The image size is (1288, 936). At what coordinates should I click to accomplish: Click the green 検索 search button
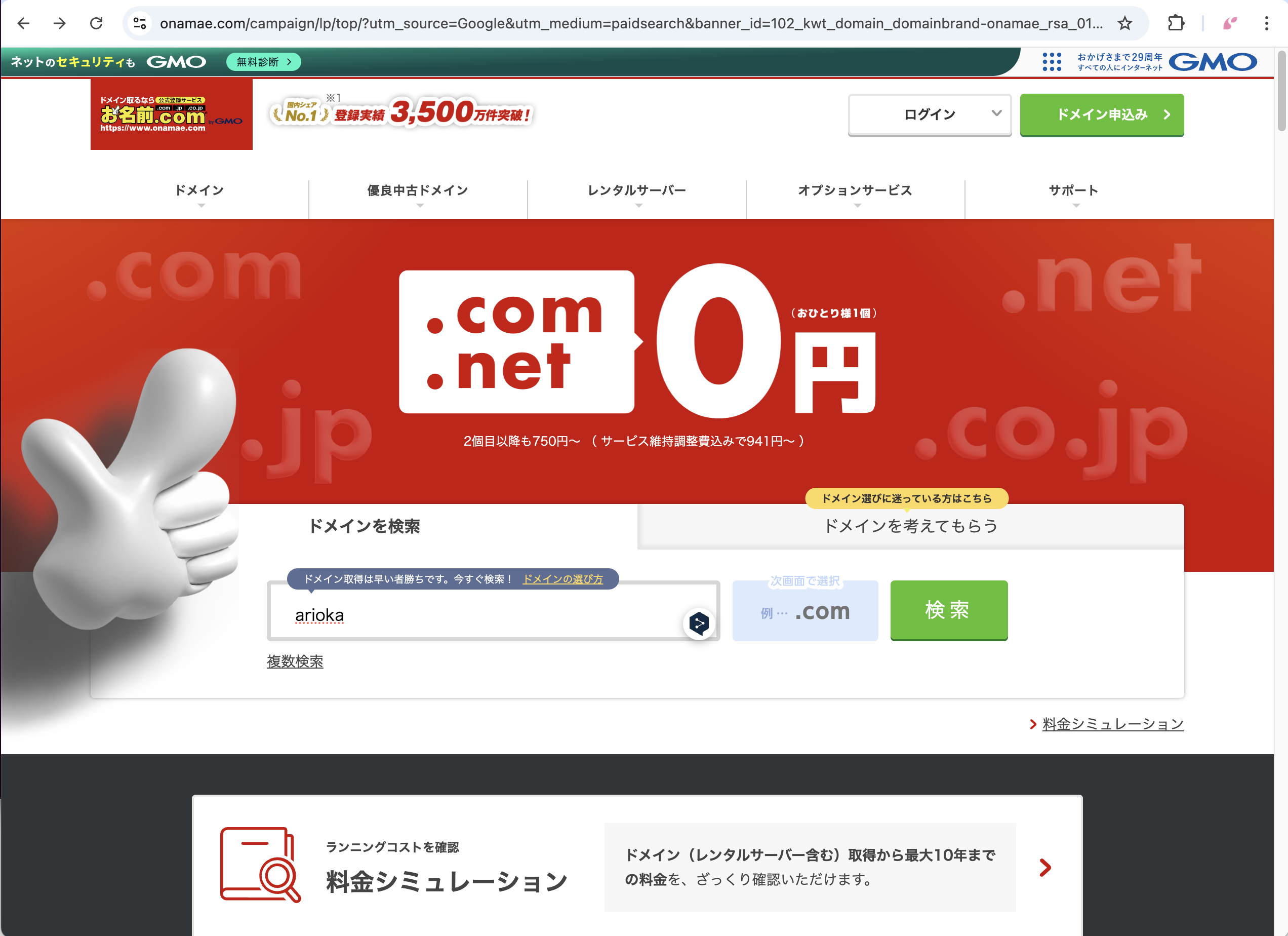(948, 610)
